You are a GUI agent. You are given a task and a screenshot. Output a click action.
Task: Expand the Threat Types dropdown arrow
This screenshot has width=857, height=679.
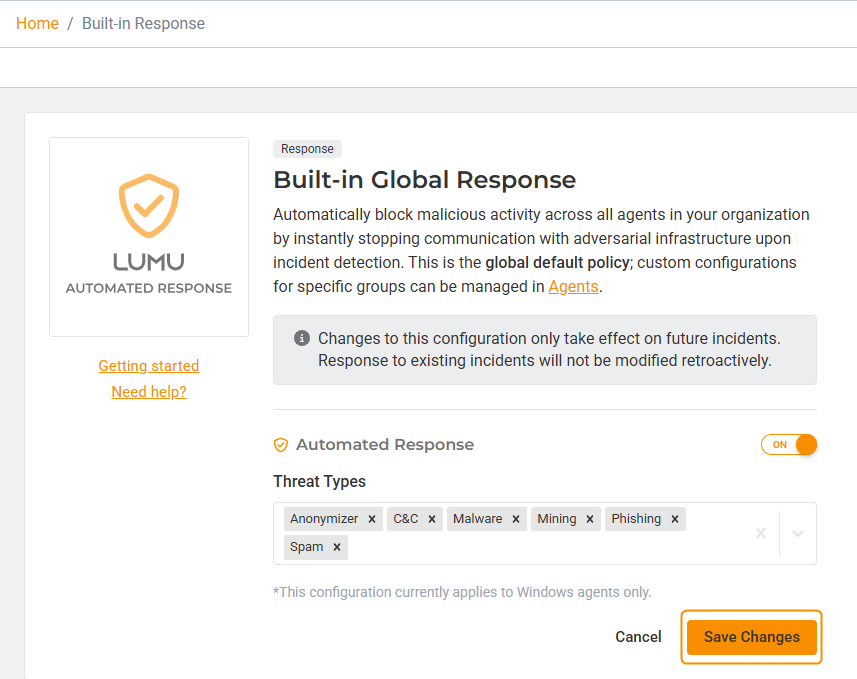click(x=798, y=533)
